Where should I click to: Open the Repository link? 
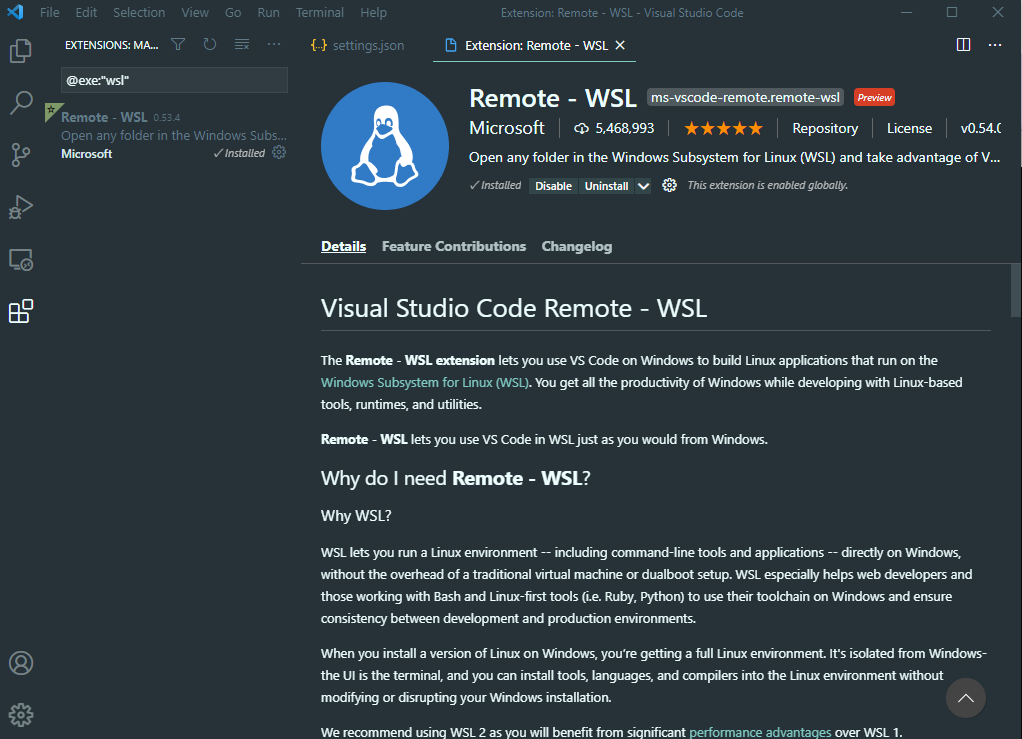[825, 128]
